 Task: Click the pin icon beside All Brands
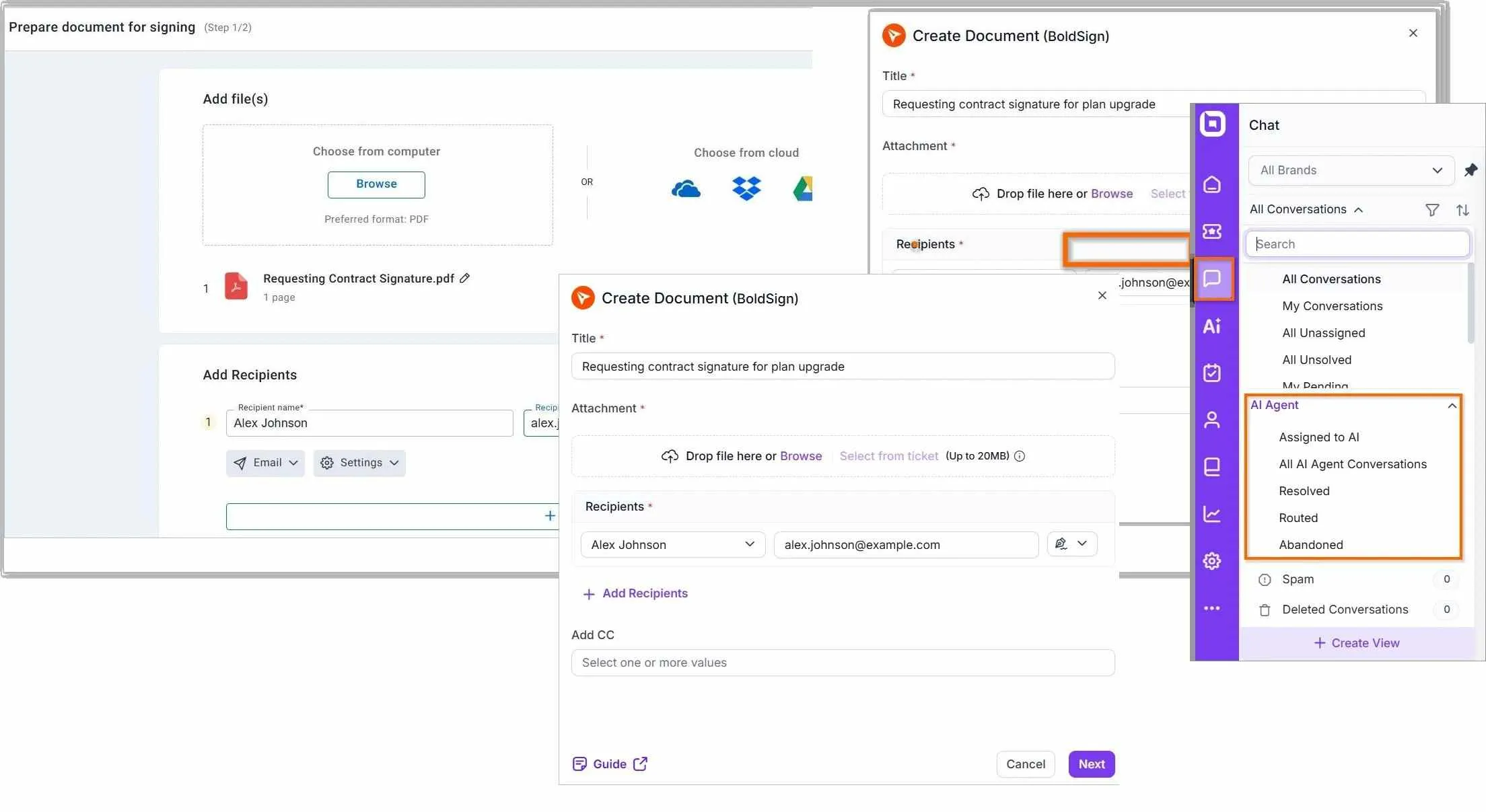pyautogui.click(x=1471, y=170)
